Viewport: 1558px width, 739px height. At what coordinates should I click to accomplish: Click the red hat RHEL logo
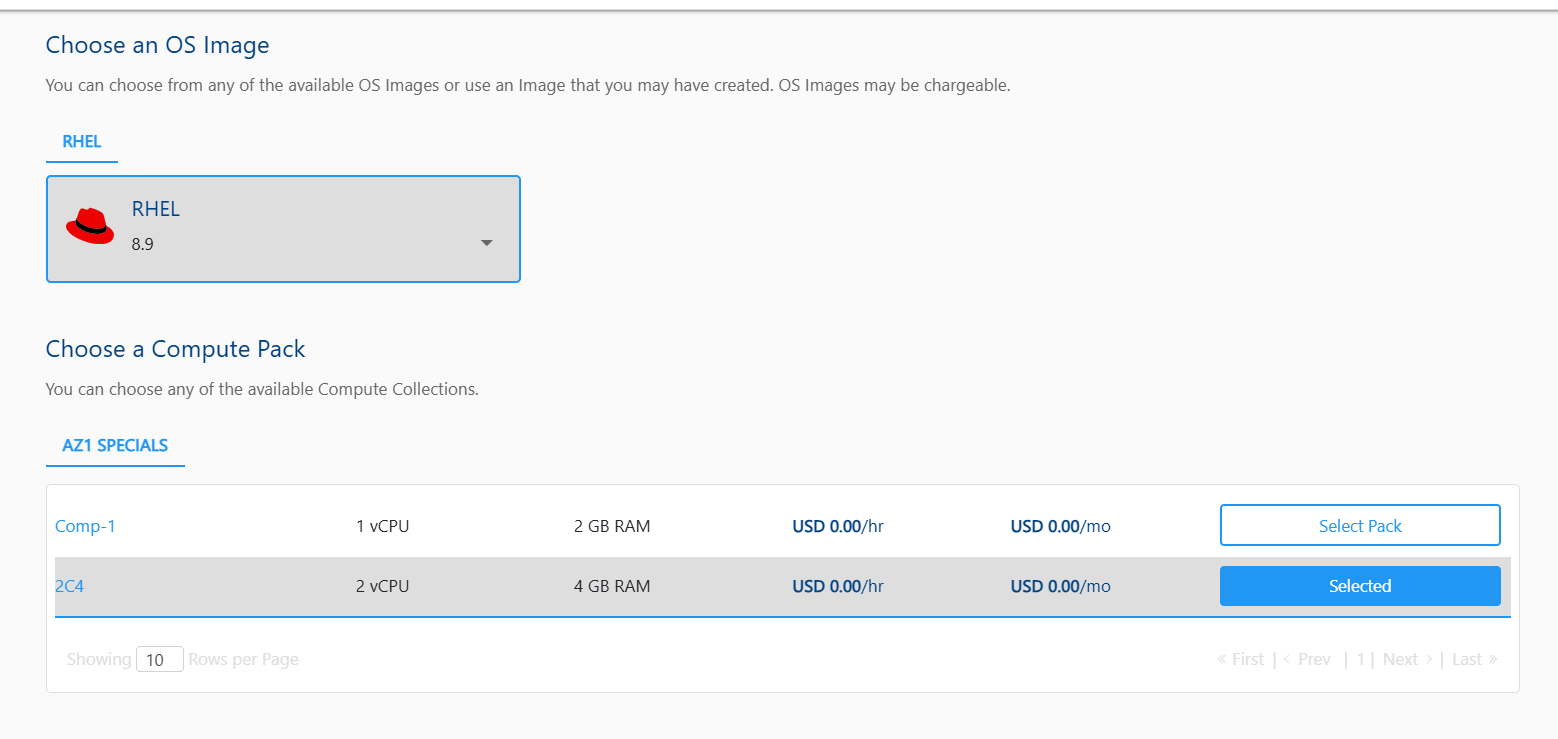[x=90, y=226]
